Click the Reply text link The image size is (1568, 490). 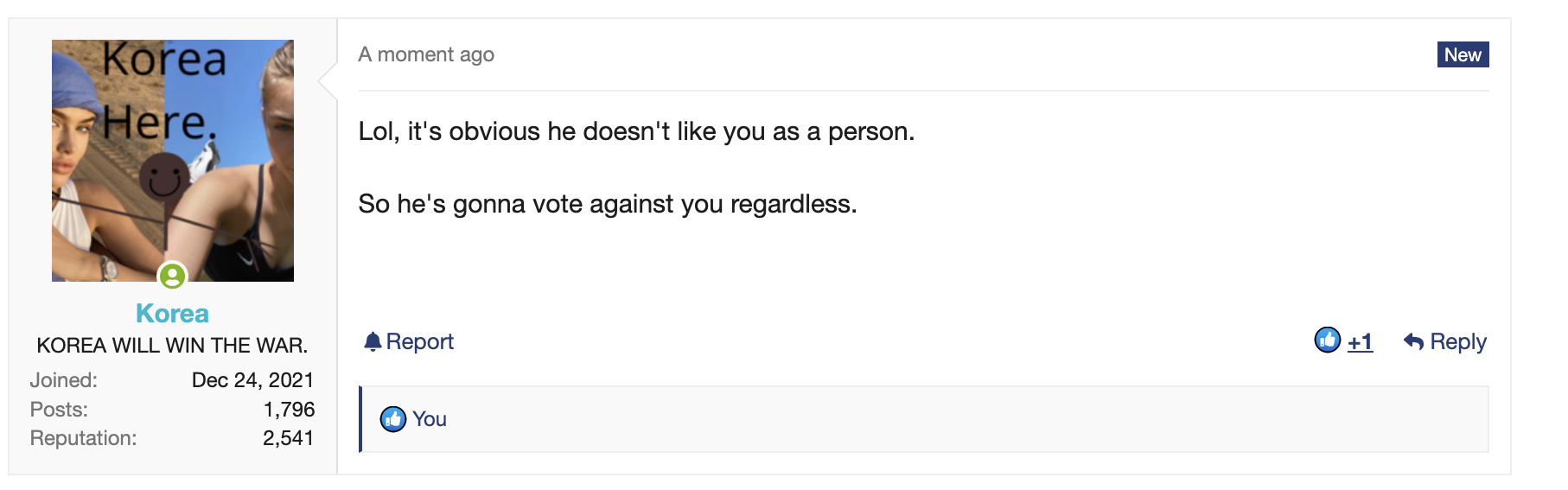(1458, 342)
